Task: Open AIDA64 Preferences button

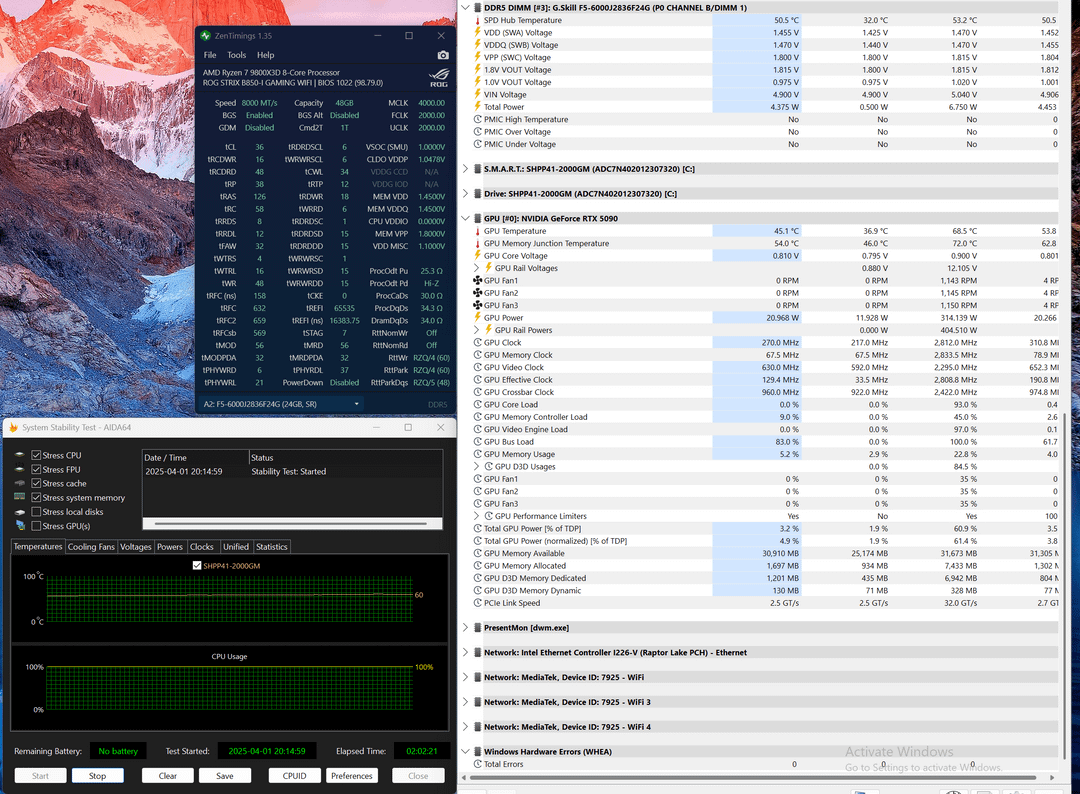Action: click(352, 776)
